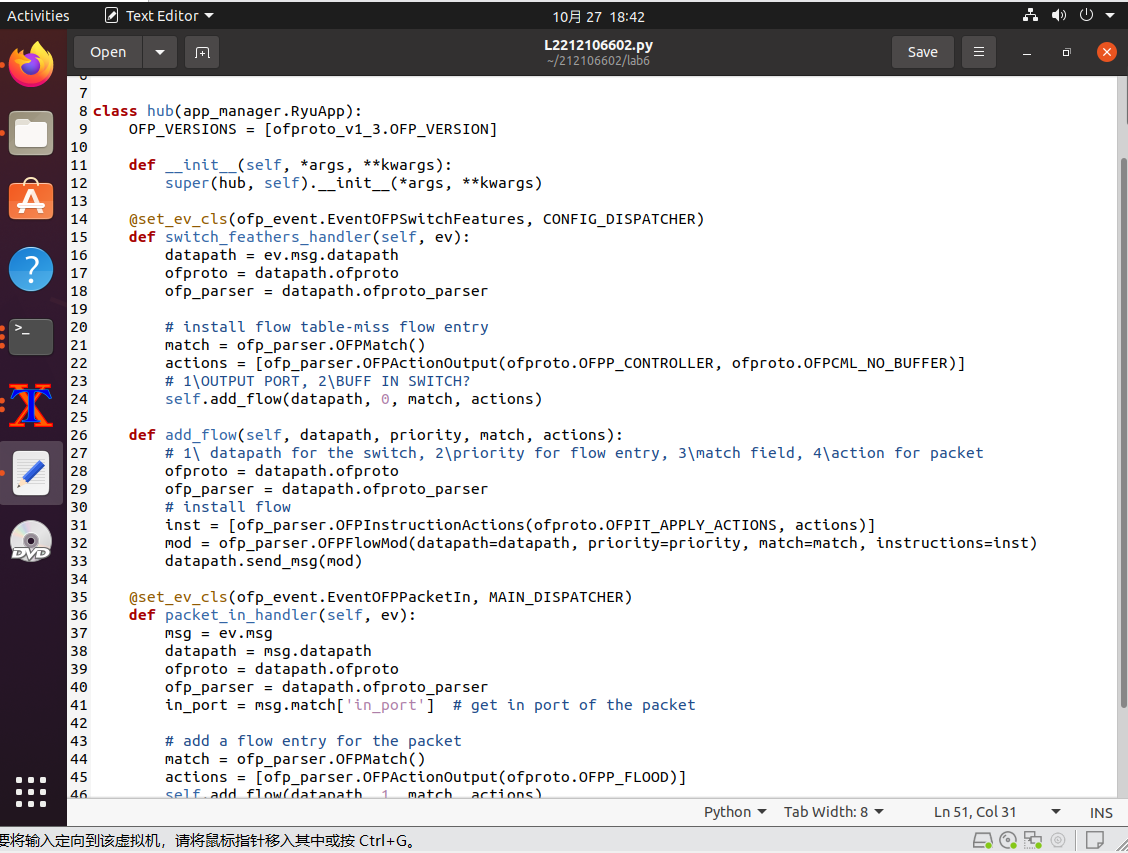Click the 'def add_flow' definition line

(x=376, y=435)
